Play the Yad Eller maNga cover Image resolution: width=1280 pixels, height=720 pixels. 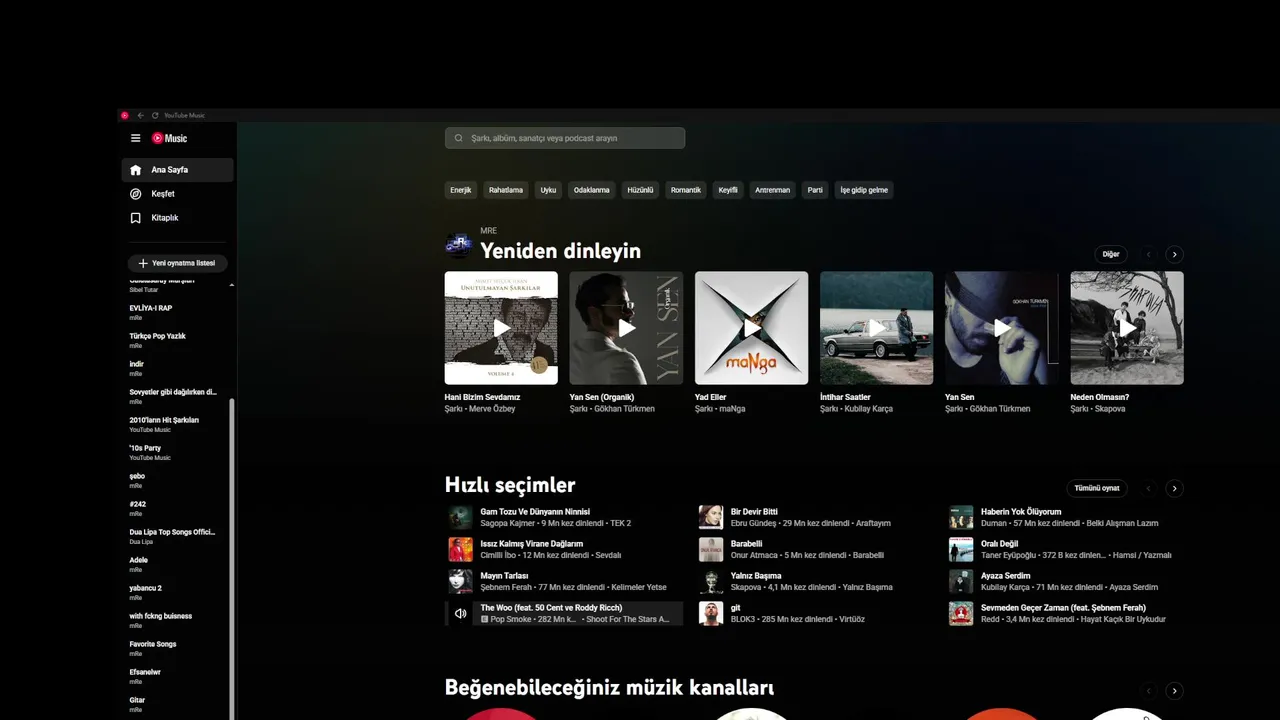(751, 328)
